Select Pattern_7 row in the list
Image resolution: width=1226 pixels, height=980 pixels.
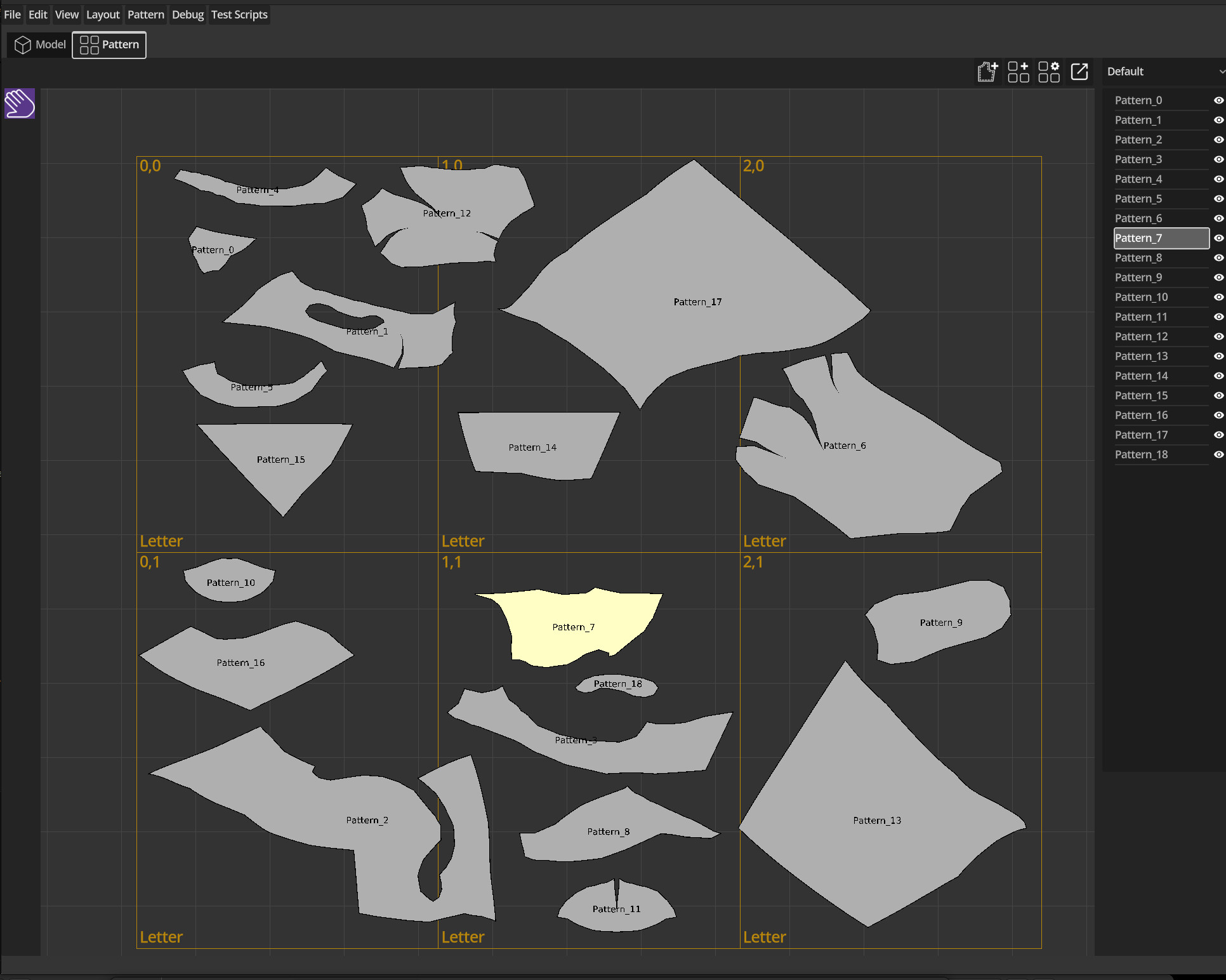click(1161, 238)
